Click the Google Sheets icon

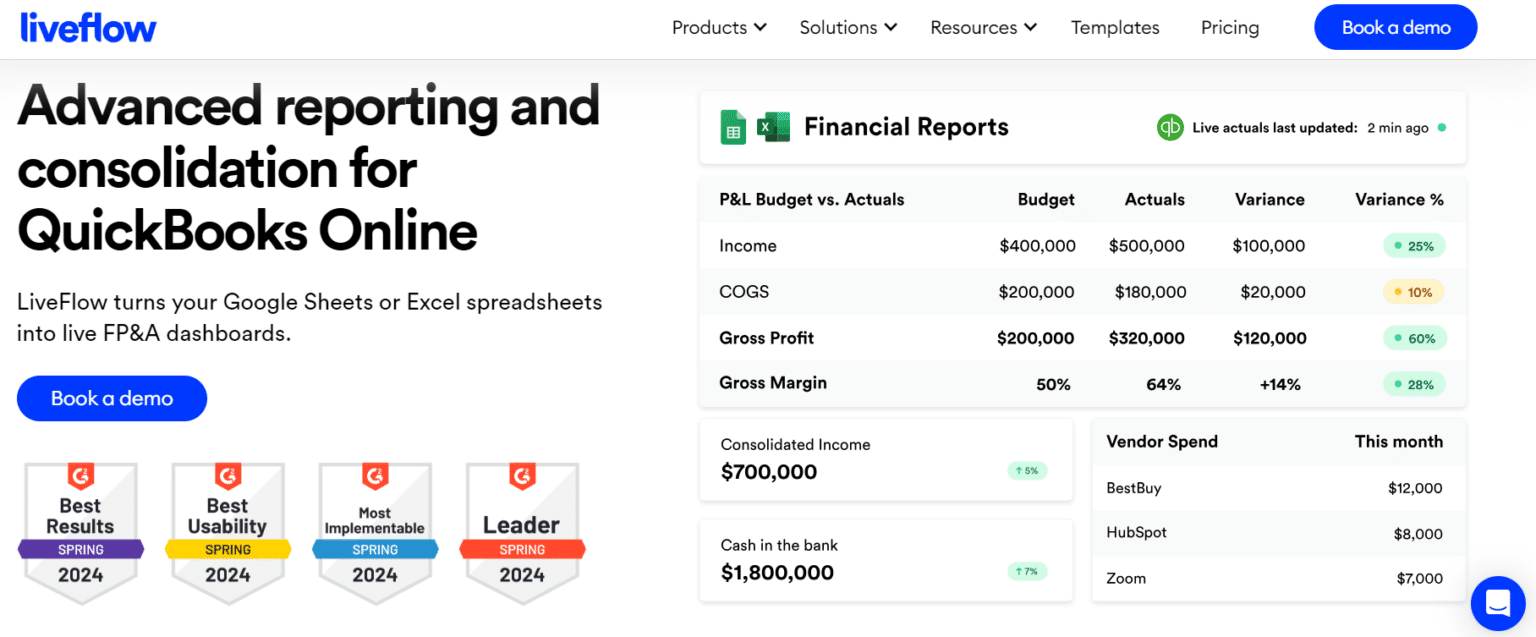coord(733,128)
